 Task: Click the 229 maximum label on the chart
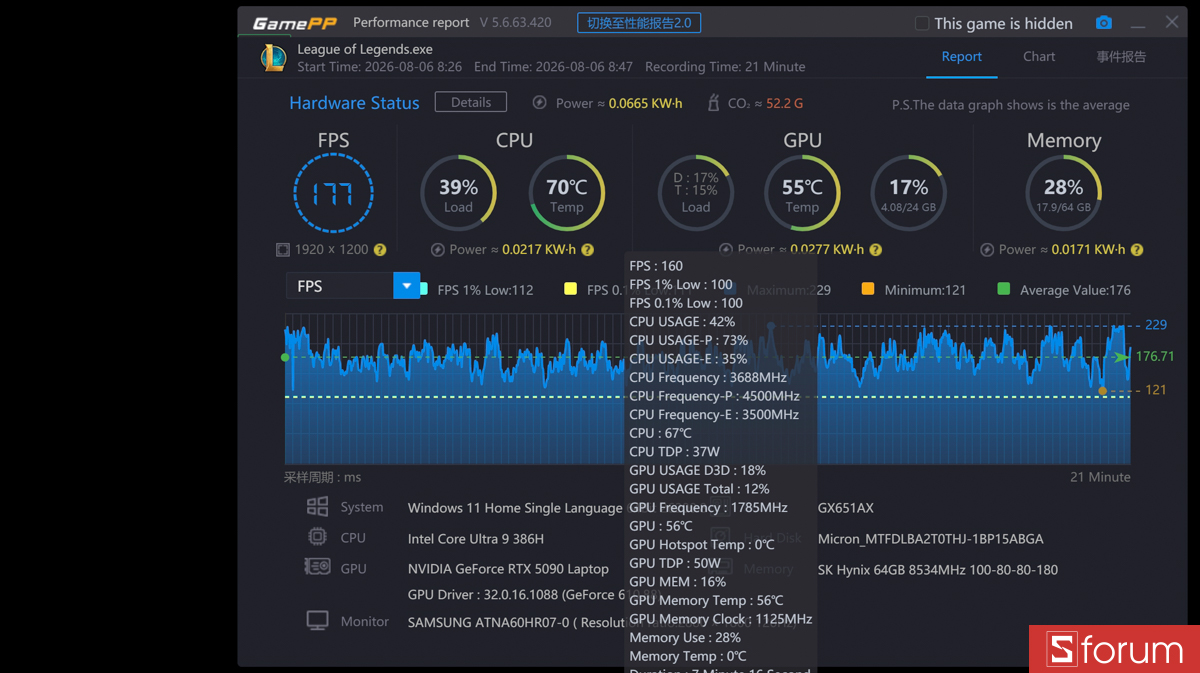point(1156,325)
